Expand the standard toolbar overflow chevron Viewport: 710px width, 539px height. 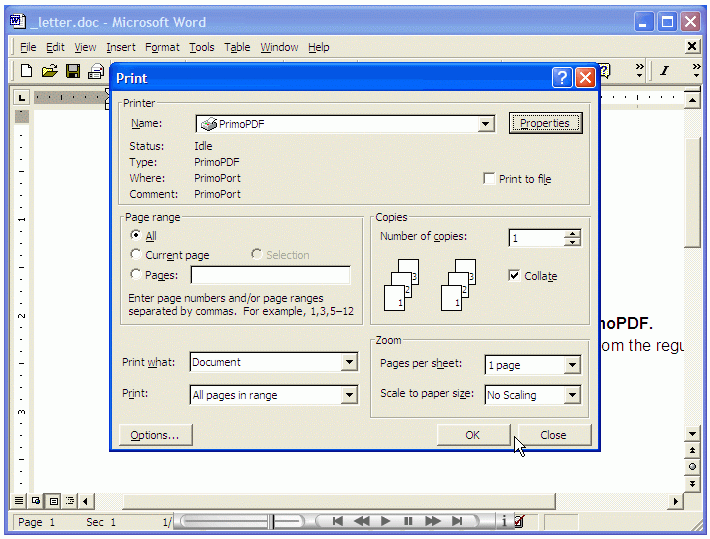[639, 70]
